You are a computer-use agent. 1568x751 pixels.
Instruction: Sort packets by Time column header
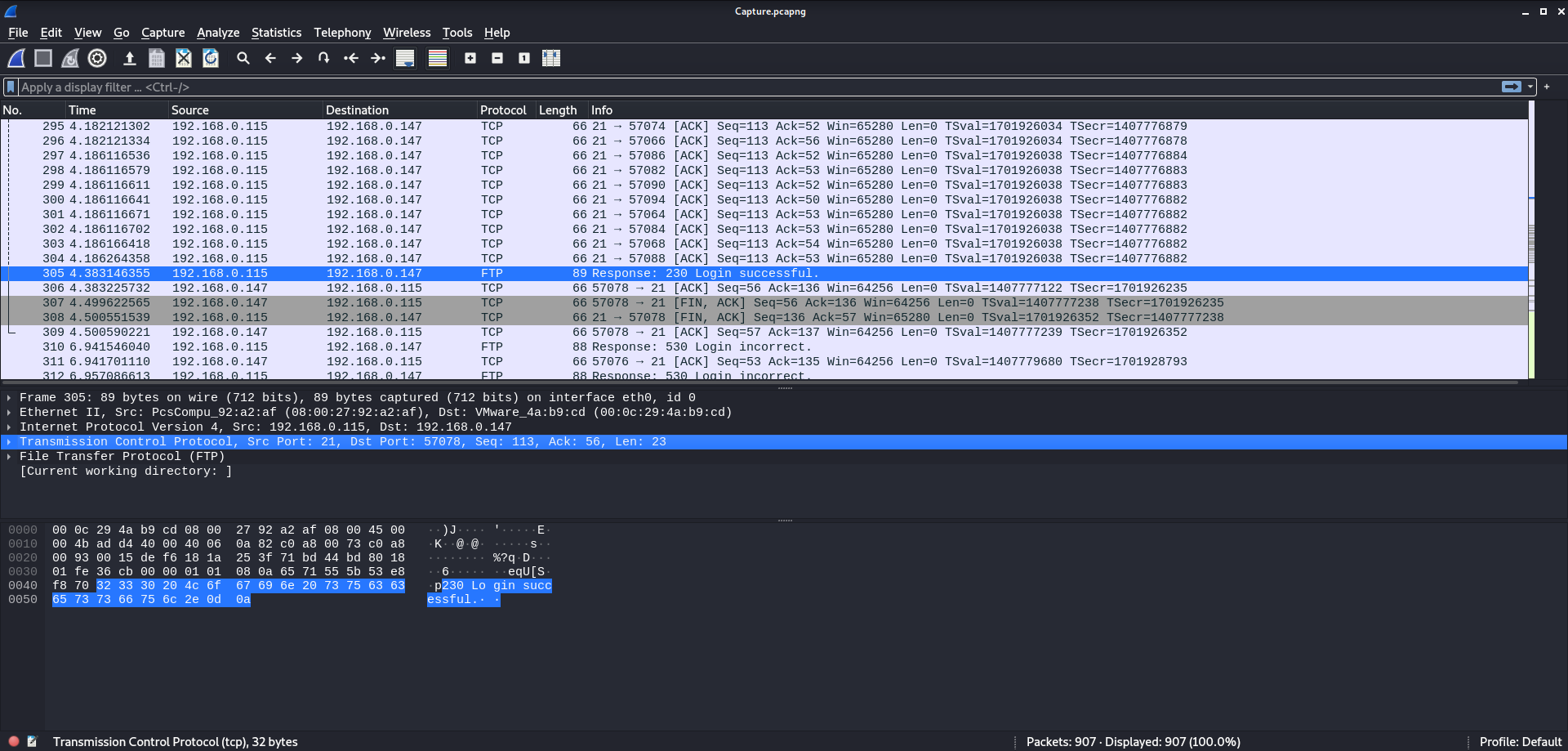(117, 110)
